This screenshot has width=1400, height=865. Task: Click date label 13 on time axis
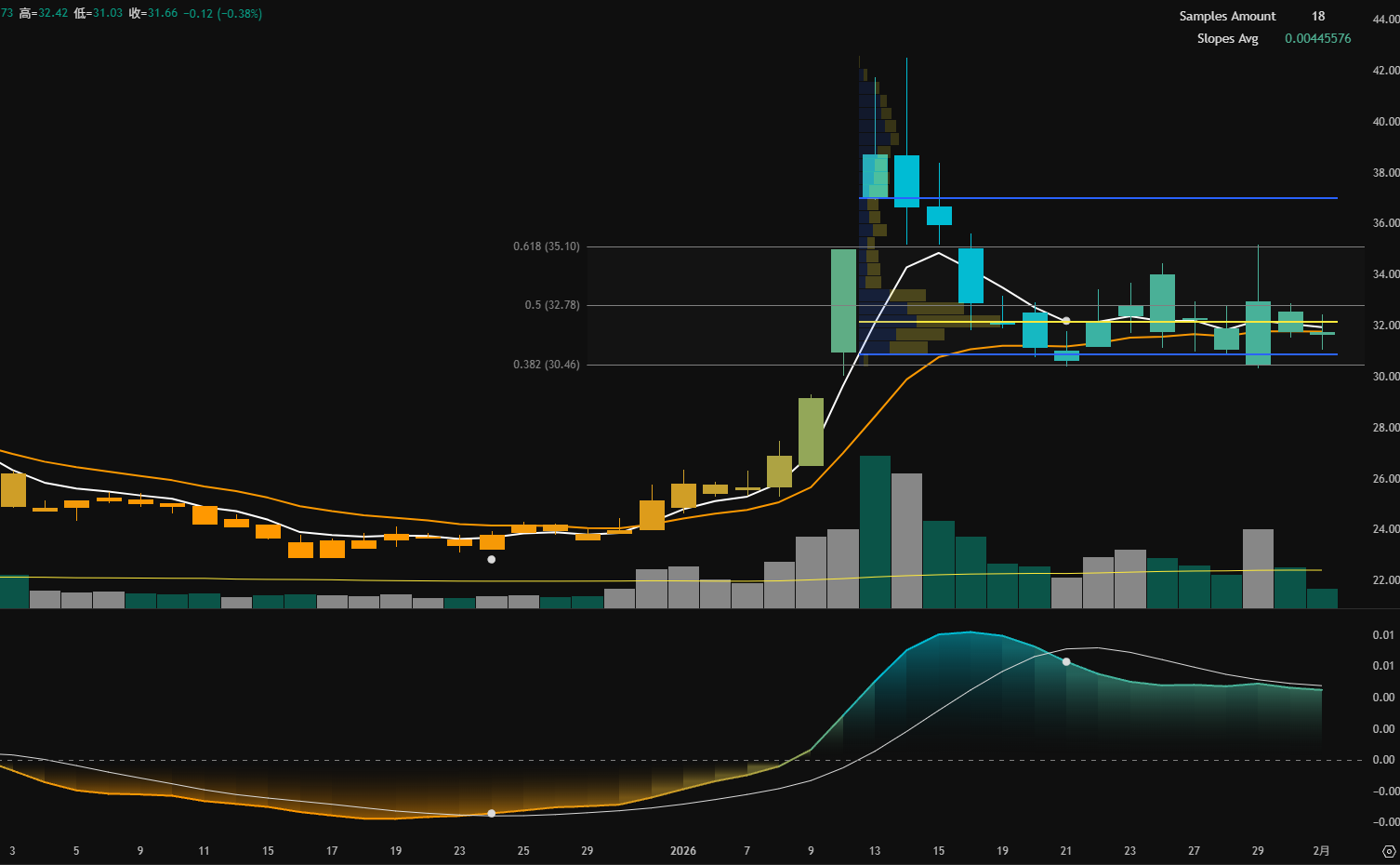[x=875, y=851]
